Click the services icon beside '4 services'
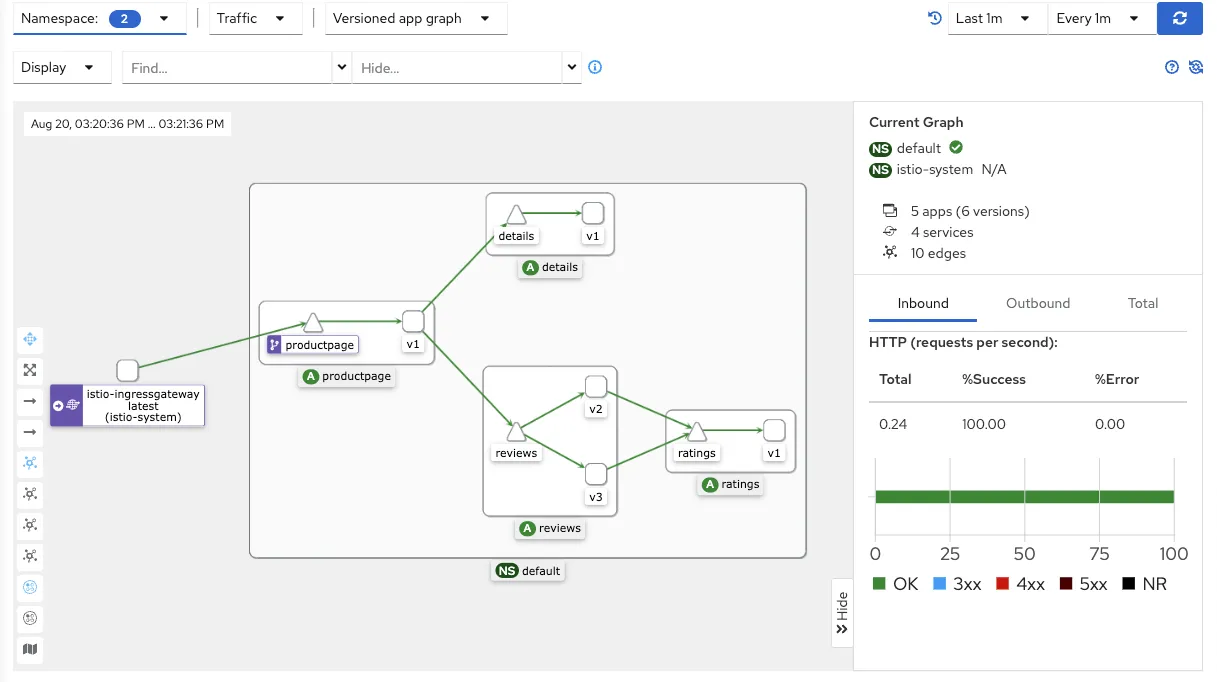This screenshot has width=1217, height=682. [890, 232]
